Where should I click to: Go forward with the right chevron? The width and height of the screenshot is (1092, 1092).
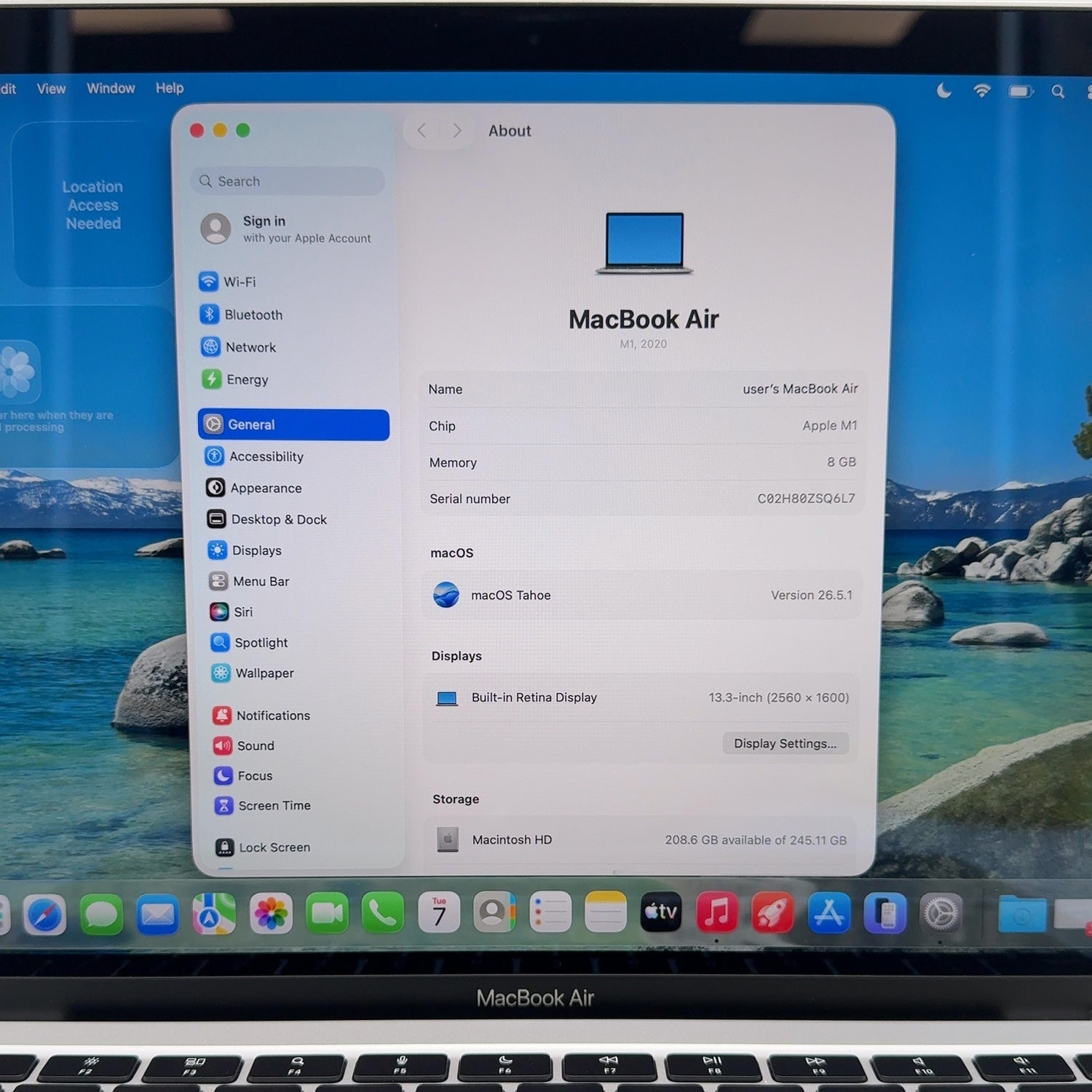pos(456,131)
